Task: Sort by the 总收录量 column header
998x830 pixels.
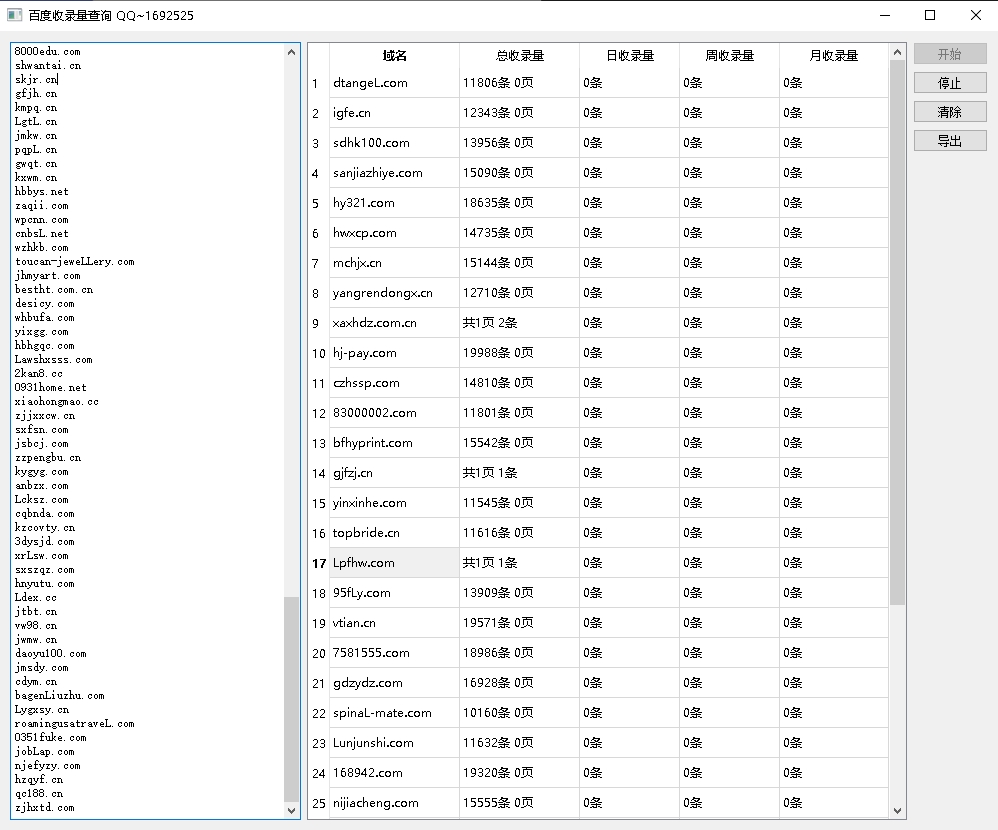Action: click(519, 55)
